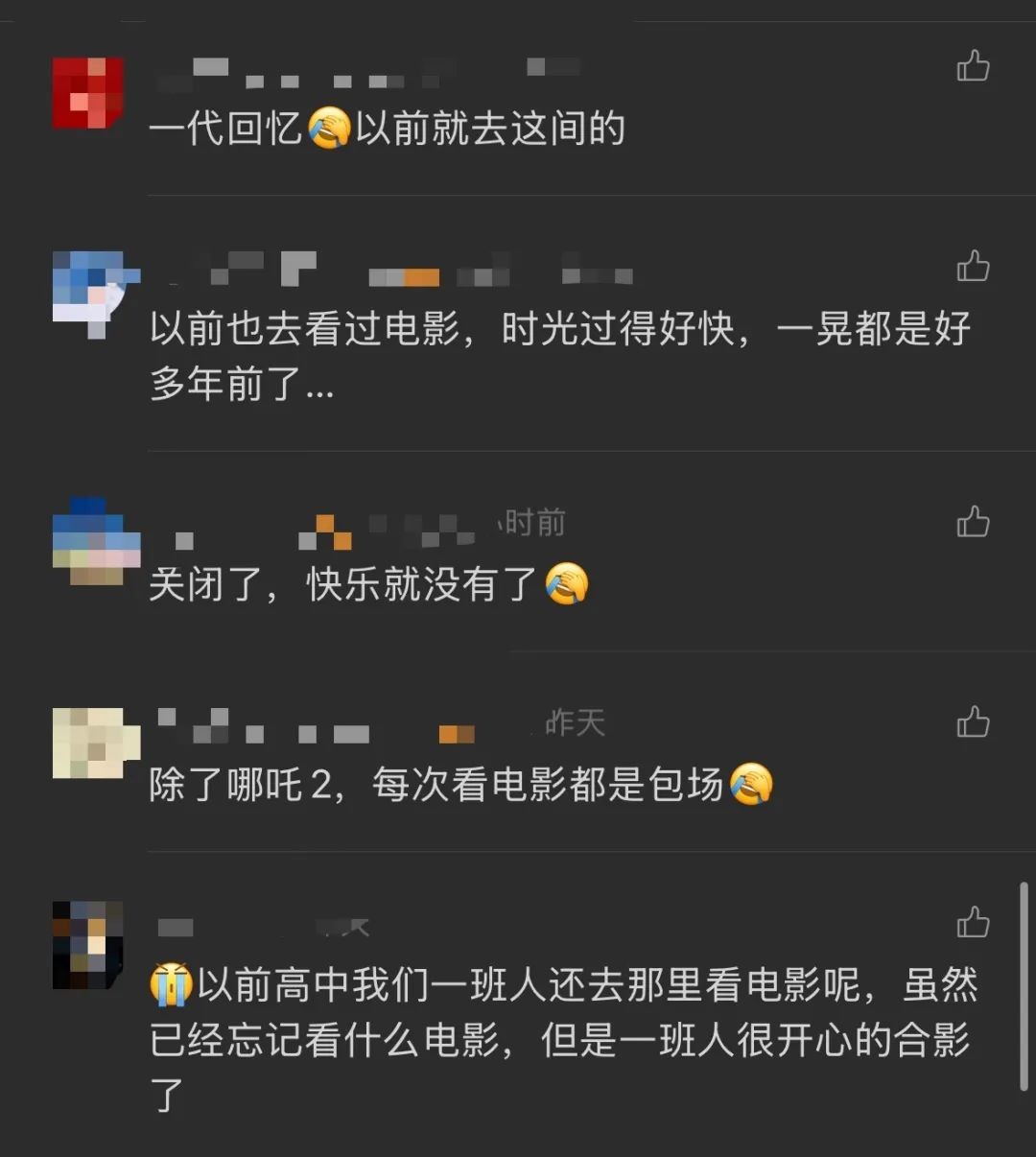Click the scrollbar thumb on the right edge

pyautogui.click(x=1024, y=986)
